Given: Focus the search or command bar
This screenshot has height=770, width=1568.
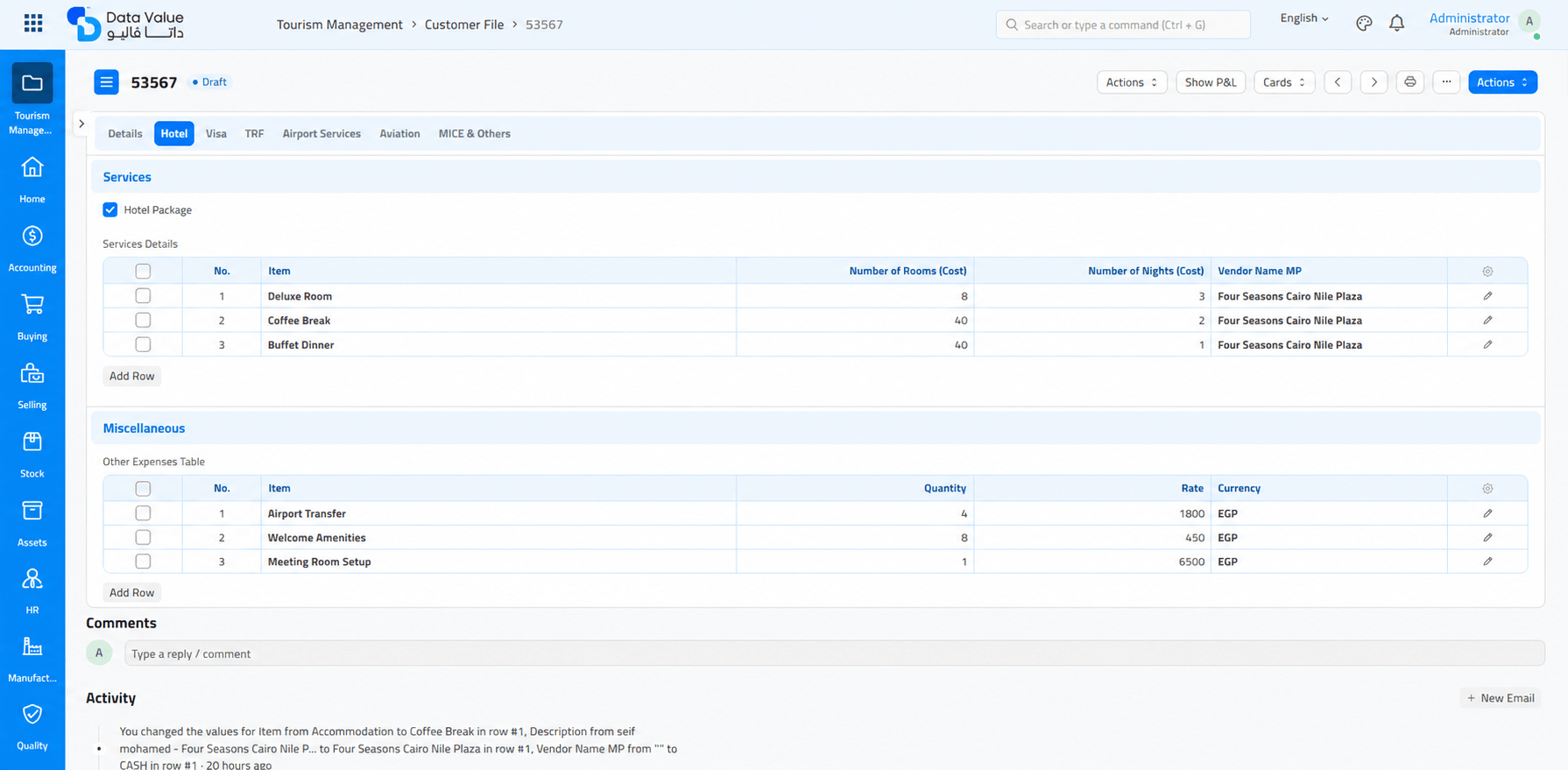Looking at the screenshot, I should coord(1123,25).
